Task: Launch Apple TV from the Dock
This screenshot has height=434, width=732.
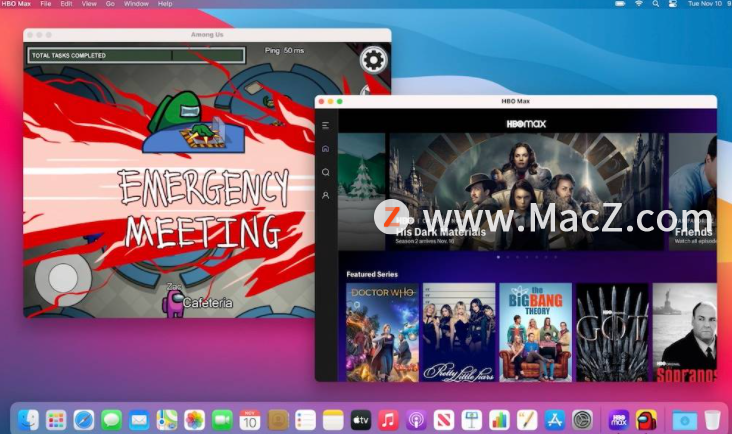Action: [360, 420]
